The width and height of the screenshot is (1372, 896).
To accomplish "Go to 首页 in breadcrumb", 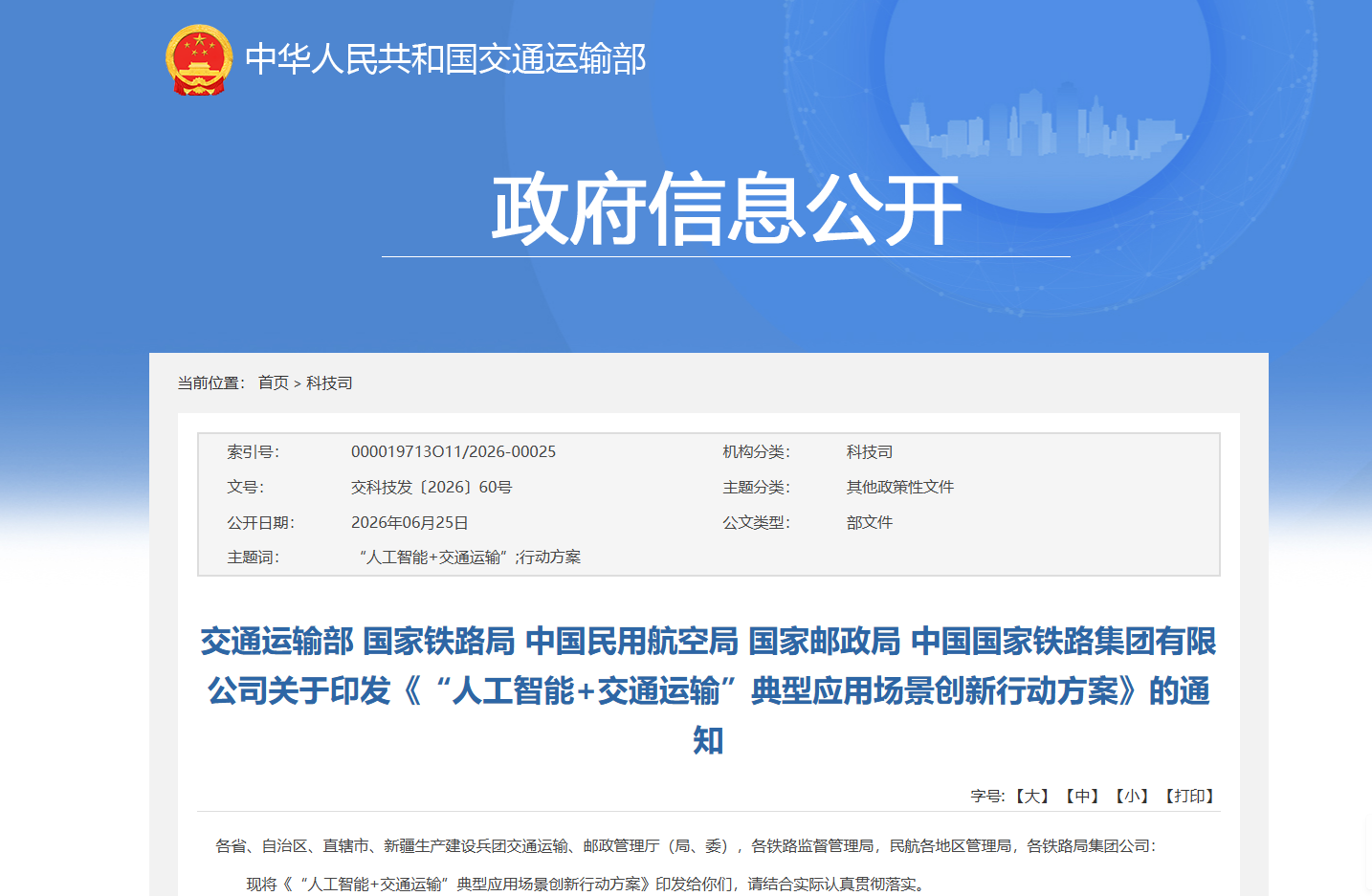I will (x=274, y=382).
